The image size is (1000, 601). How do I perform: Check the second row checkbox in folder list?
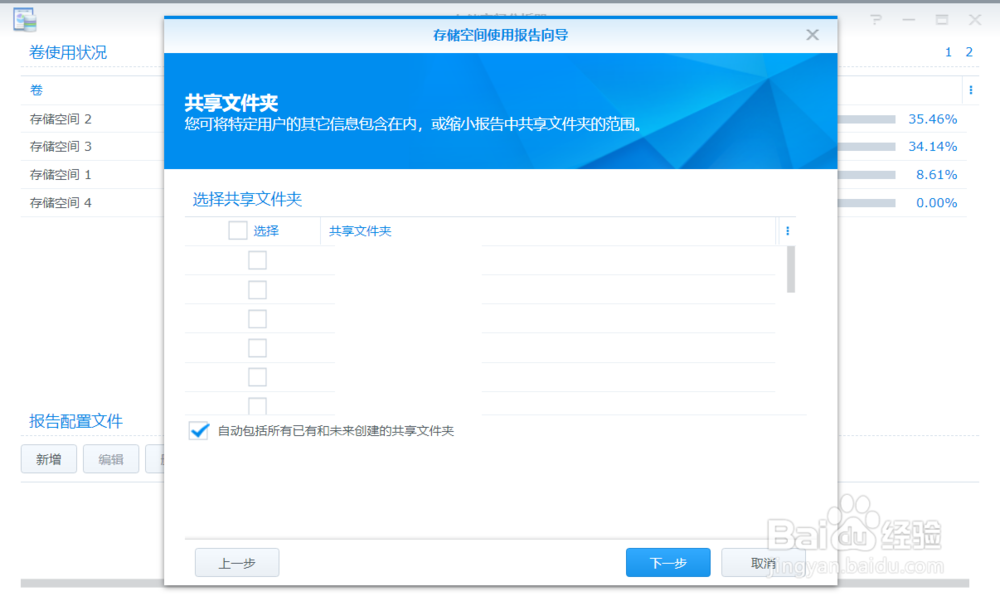257,288
